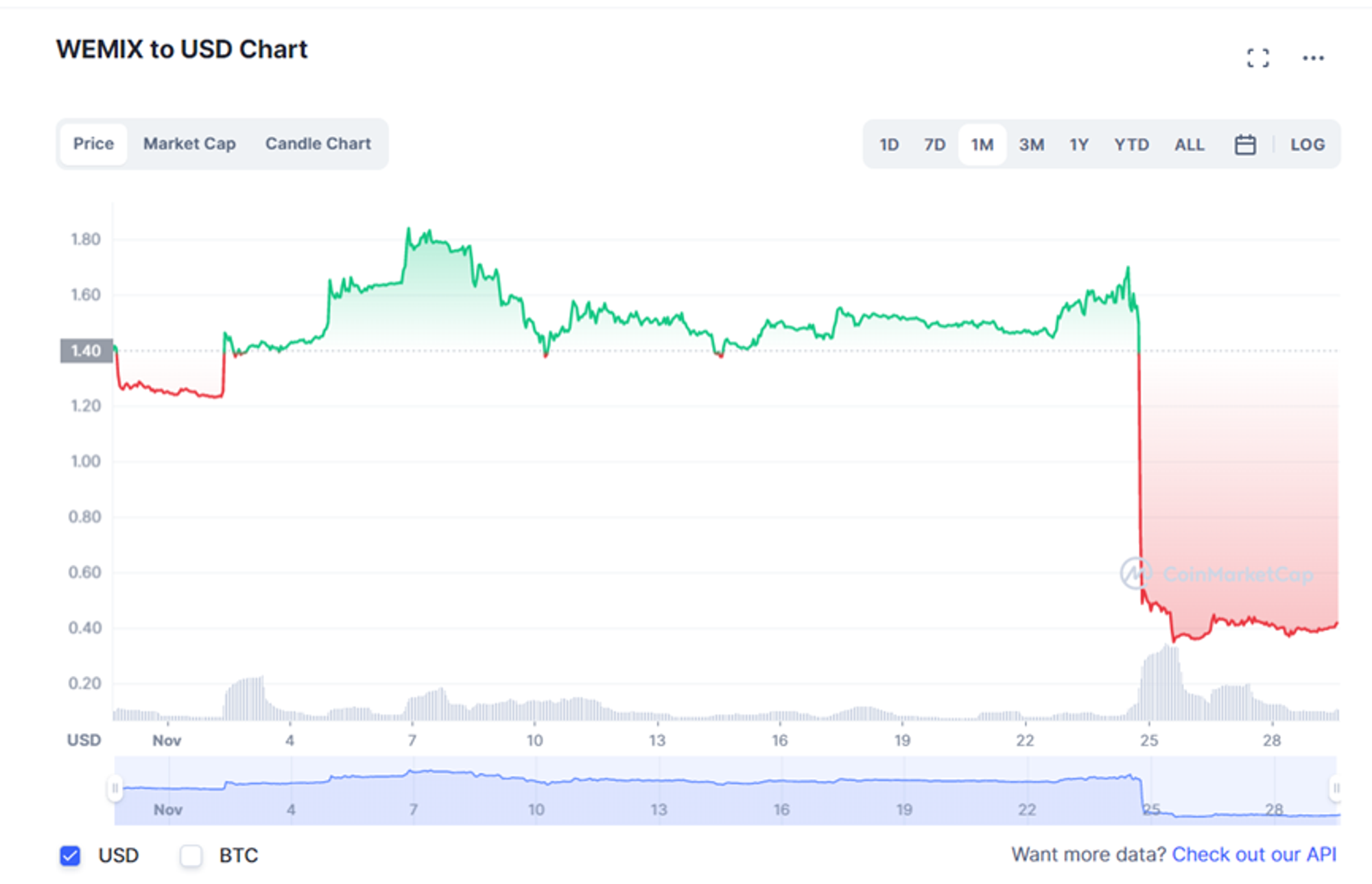The width and height of the screenshot is (1372, 884).
Task: Select the 1D time range
Action: click(x=889, y=145)
